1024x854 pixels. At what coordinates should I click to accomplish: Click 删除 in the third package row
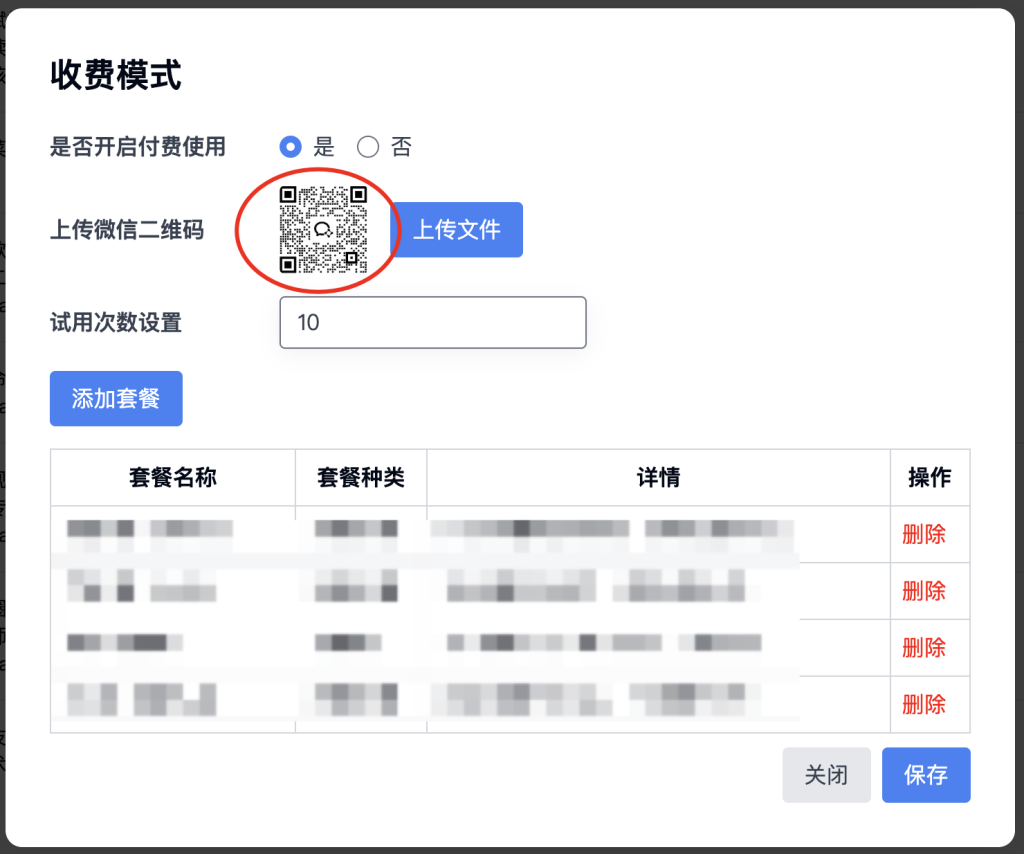point(924,648)
